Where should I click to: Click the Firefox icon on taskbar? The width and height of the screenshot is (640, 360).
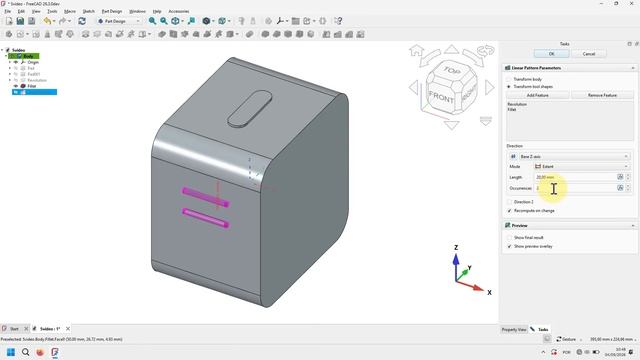(40, 352)
